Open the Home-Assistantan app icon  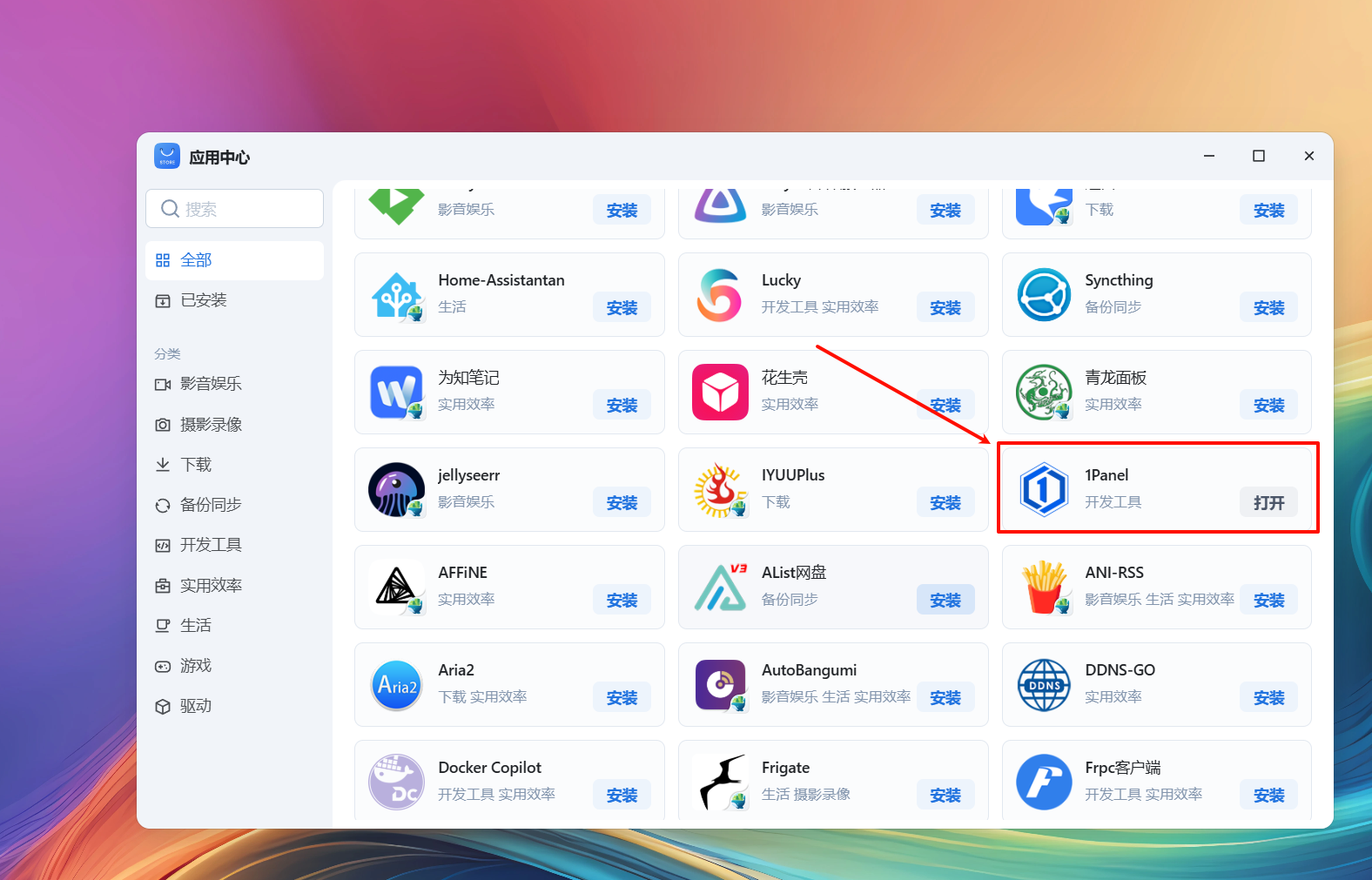tap(397, 295)
